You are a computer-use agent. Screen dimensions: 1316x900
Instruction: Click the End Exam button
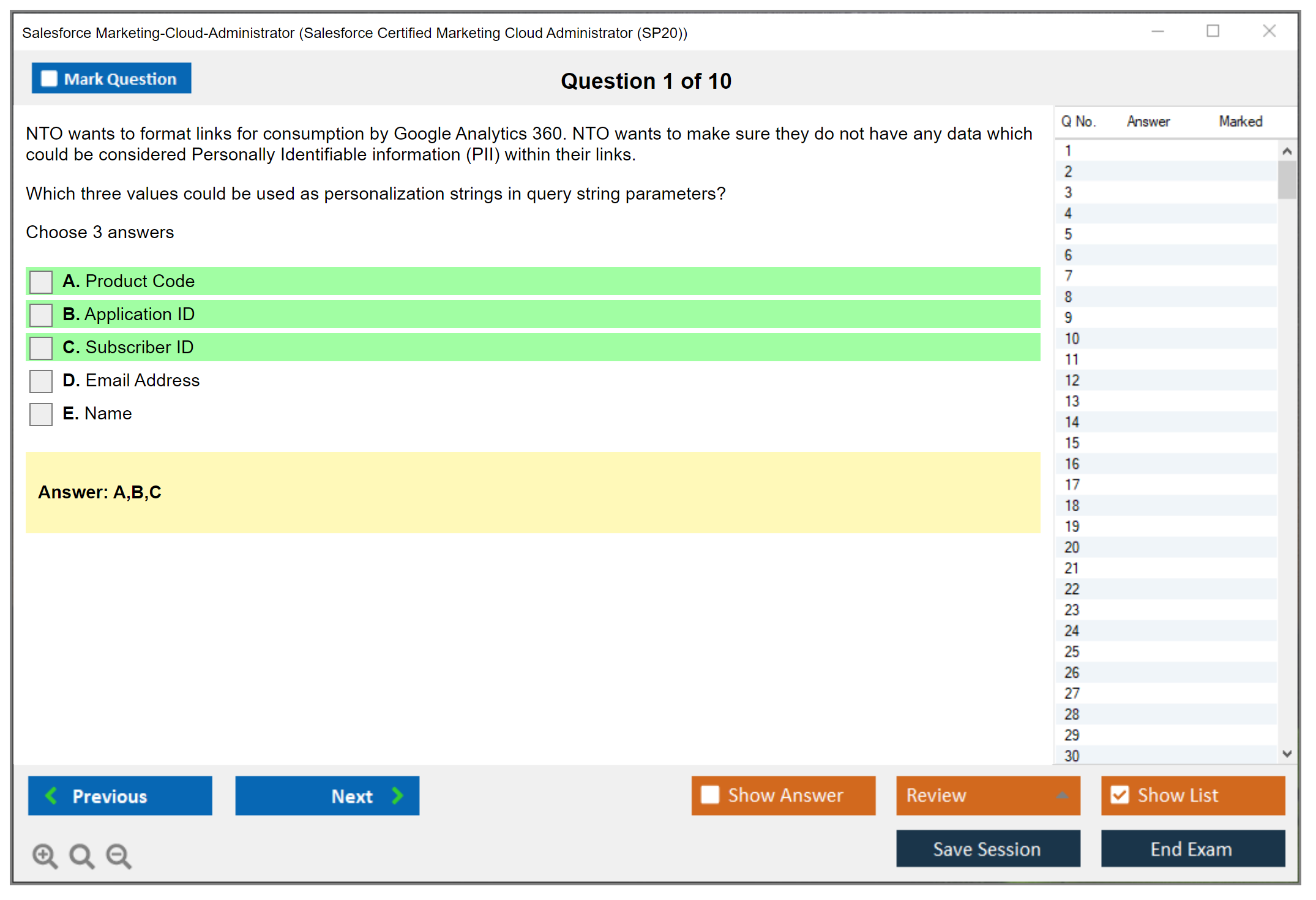pyautogui.click(x=1192, y=849)
